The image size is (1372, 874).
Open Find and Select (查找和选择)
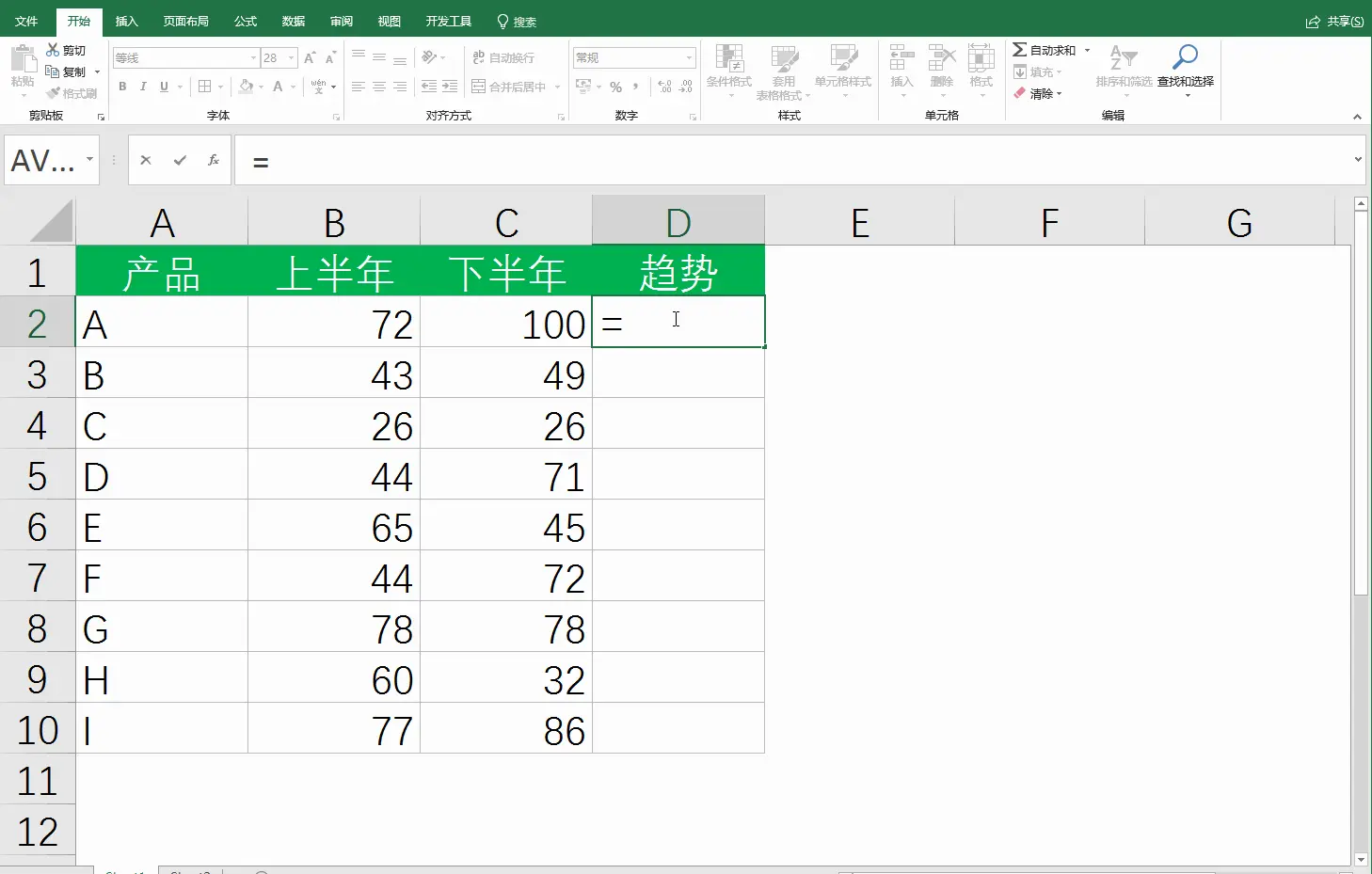pos(1186,71)
